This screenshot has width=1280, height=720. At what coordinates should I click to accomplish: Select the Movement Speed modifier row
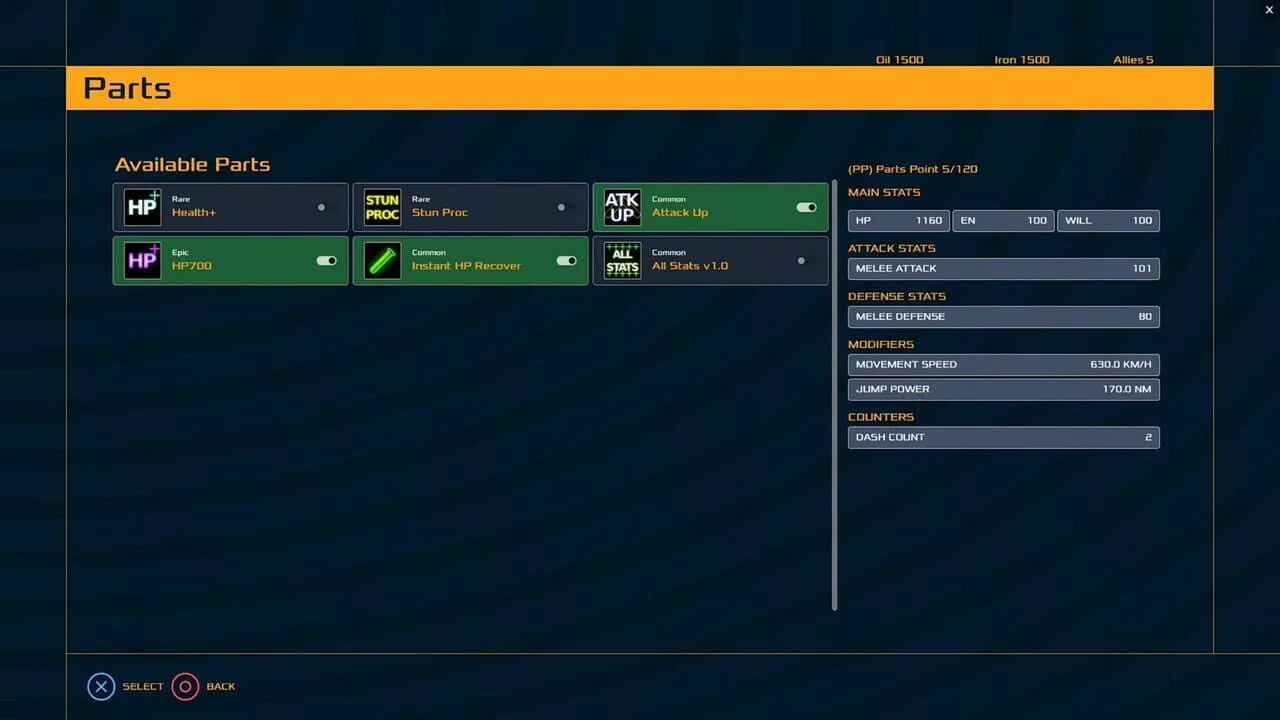pos(1004,365)
